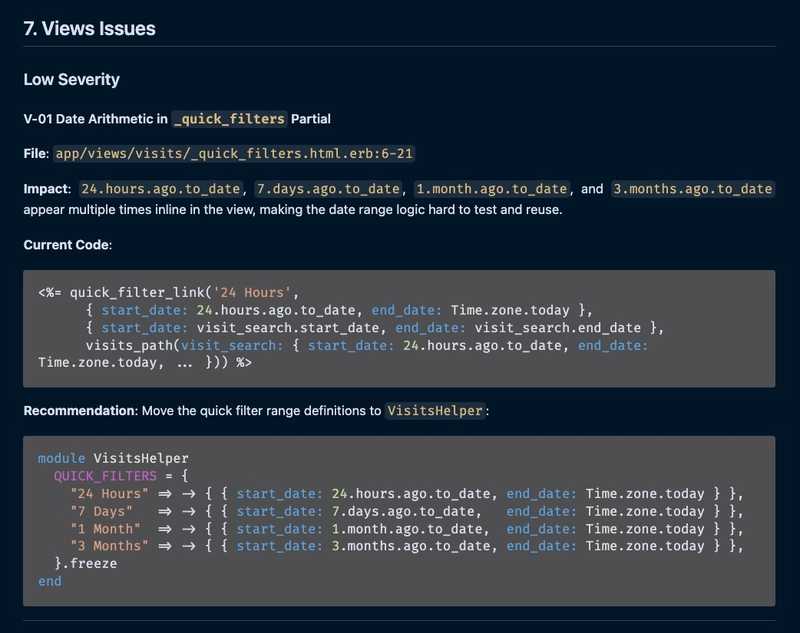Click the 'V-01 Date Arithmetic in' text
The height and width of the screenshot is (633, 800).
(x=95, y=119)
